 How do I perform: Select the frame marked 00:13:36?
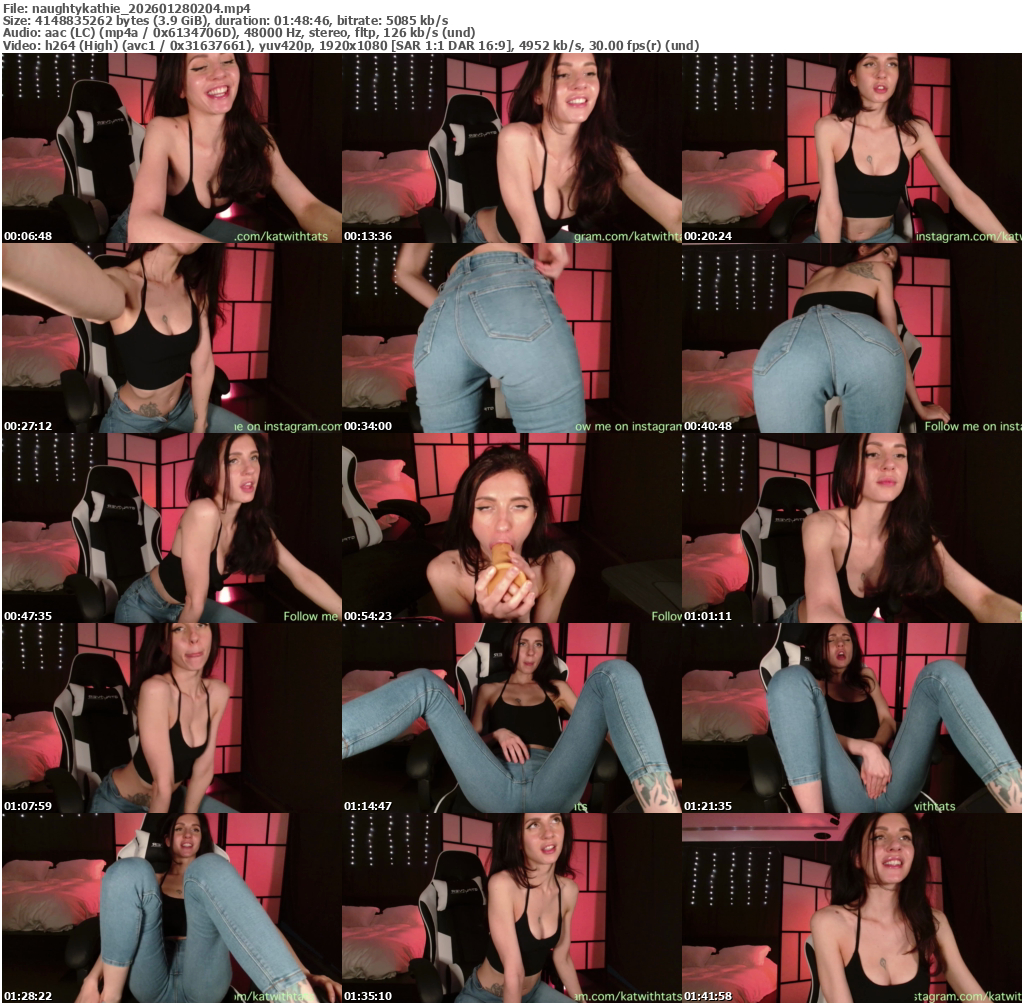511,148
